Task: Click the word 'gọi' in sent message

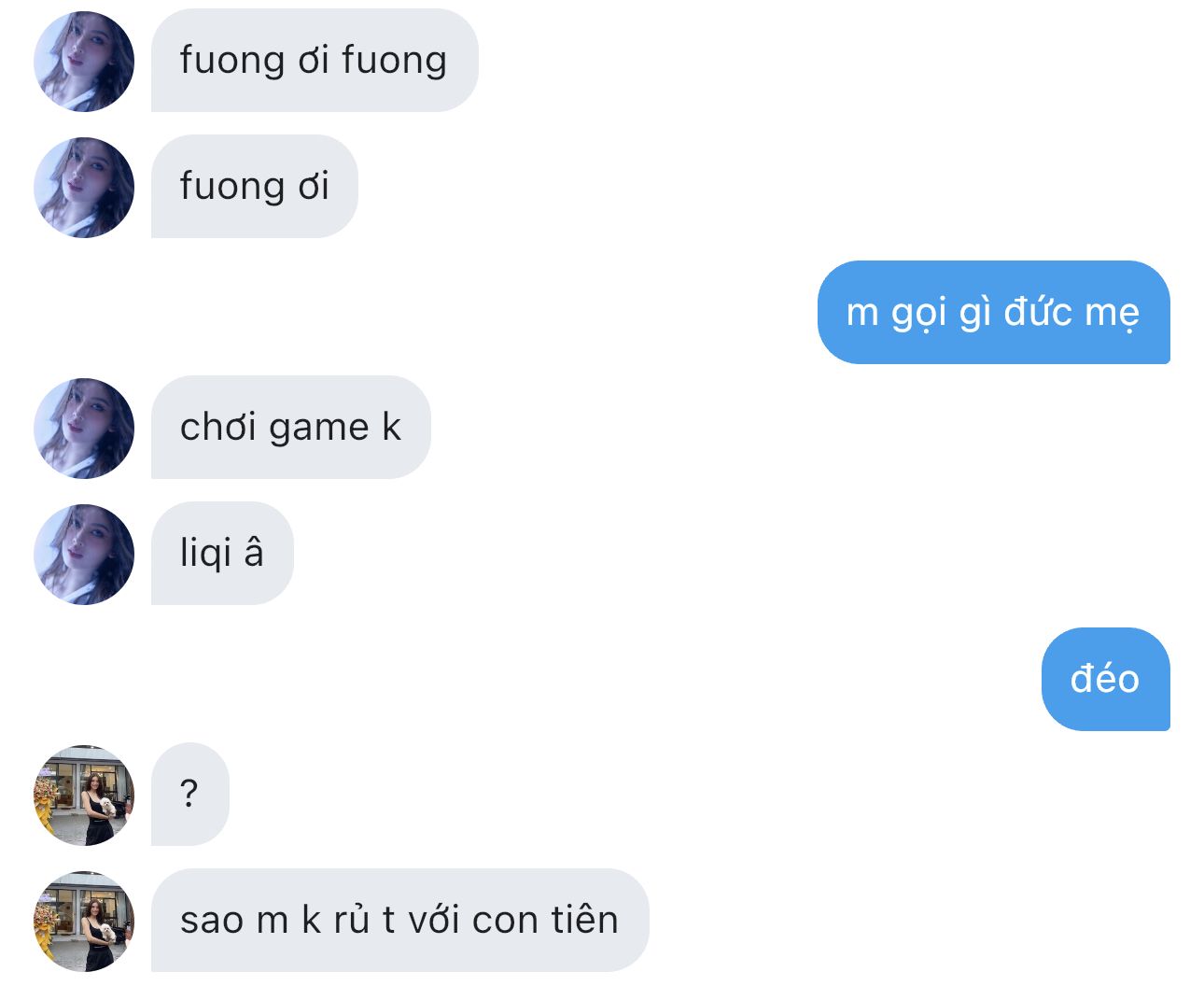Action: tap(918, 313)
